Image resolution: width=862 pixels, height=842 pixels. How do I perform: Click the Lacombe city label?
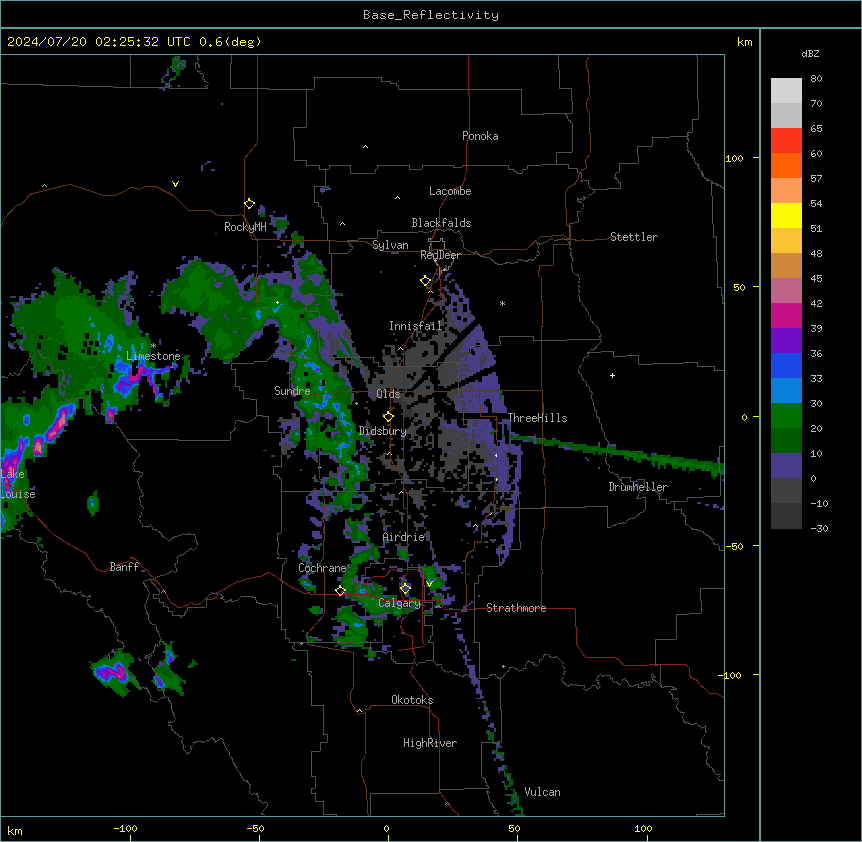(450, 191)
